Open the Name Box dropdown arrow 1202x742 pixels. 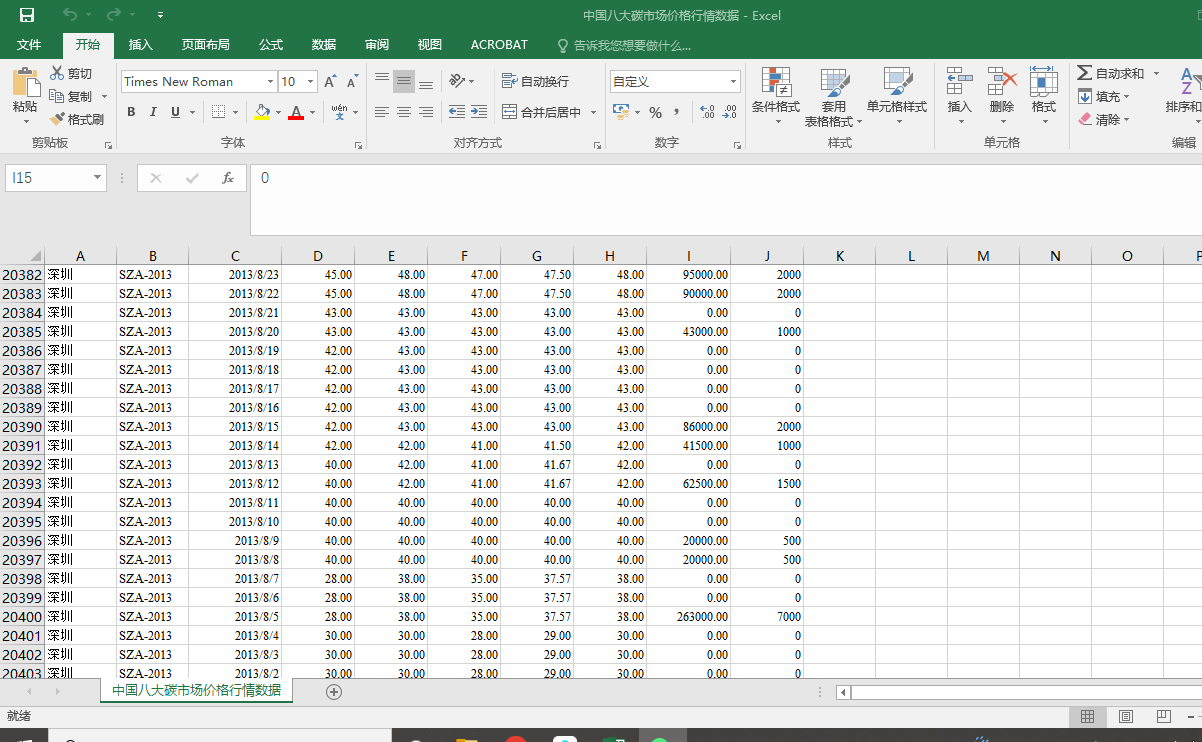tap(97, 178)
